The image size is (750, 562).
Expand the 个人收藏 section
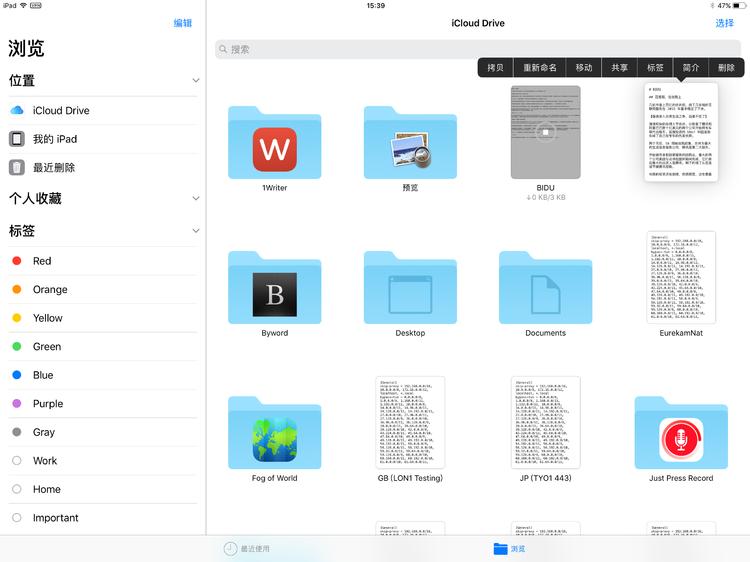(196, 198)
